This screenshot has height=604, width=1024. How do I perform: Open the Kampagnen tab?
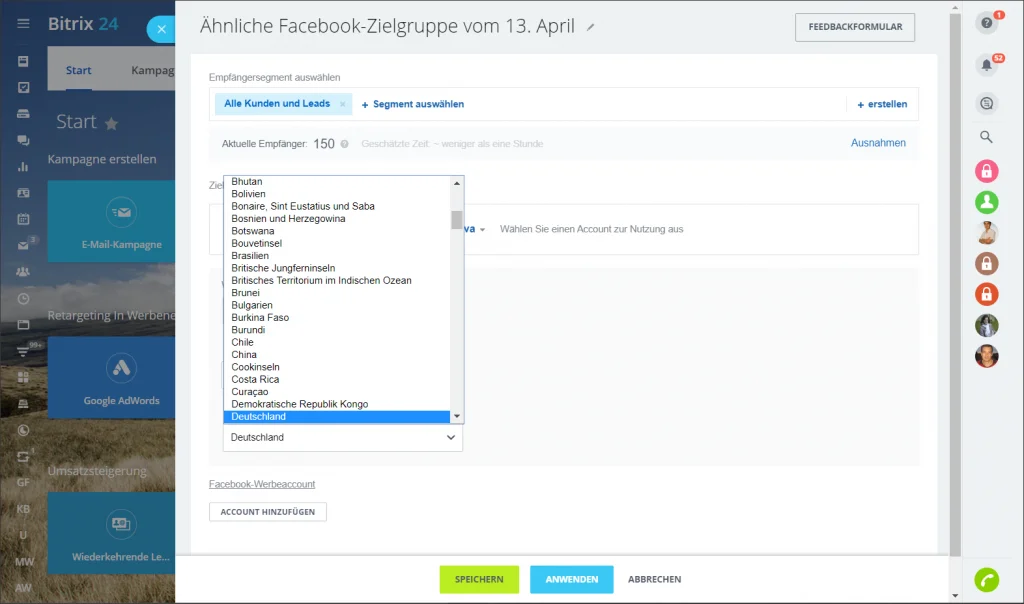(x=153, y=71)
